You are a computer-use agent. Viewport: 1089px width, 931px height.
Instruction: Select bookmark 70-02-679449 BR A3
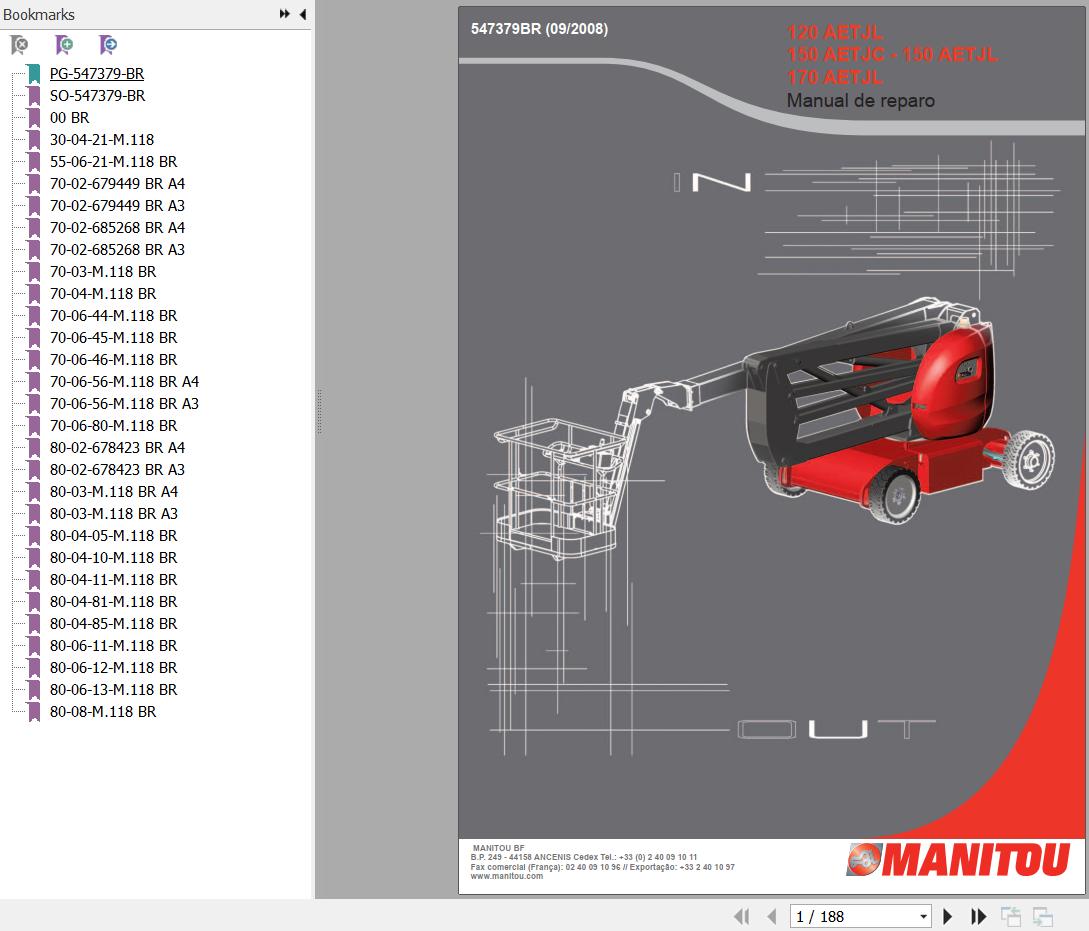click(x=117, y=206)
